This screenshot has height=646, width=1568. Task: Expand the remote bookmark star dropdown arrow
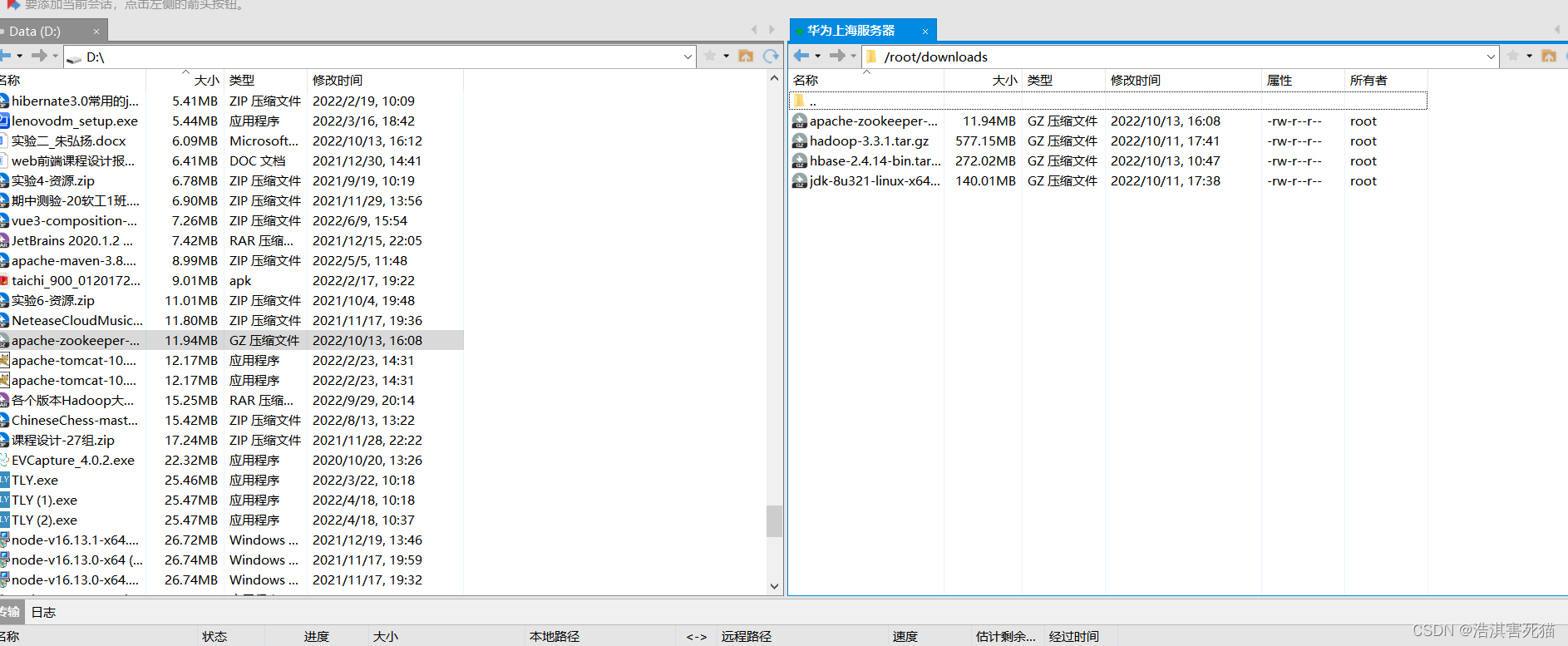[1529, 57]
